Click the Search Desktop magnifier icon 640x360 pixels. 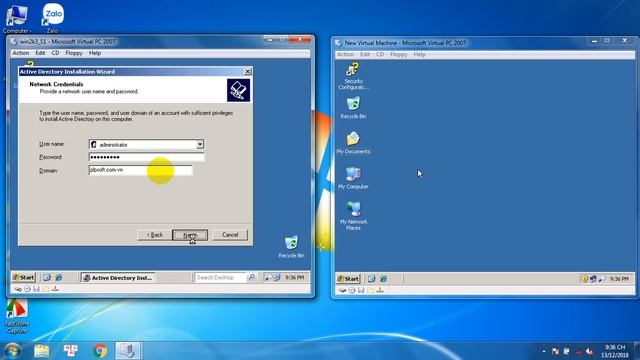pyautogui.click(x=252, y=278)
